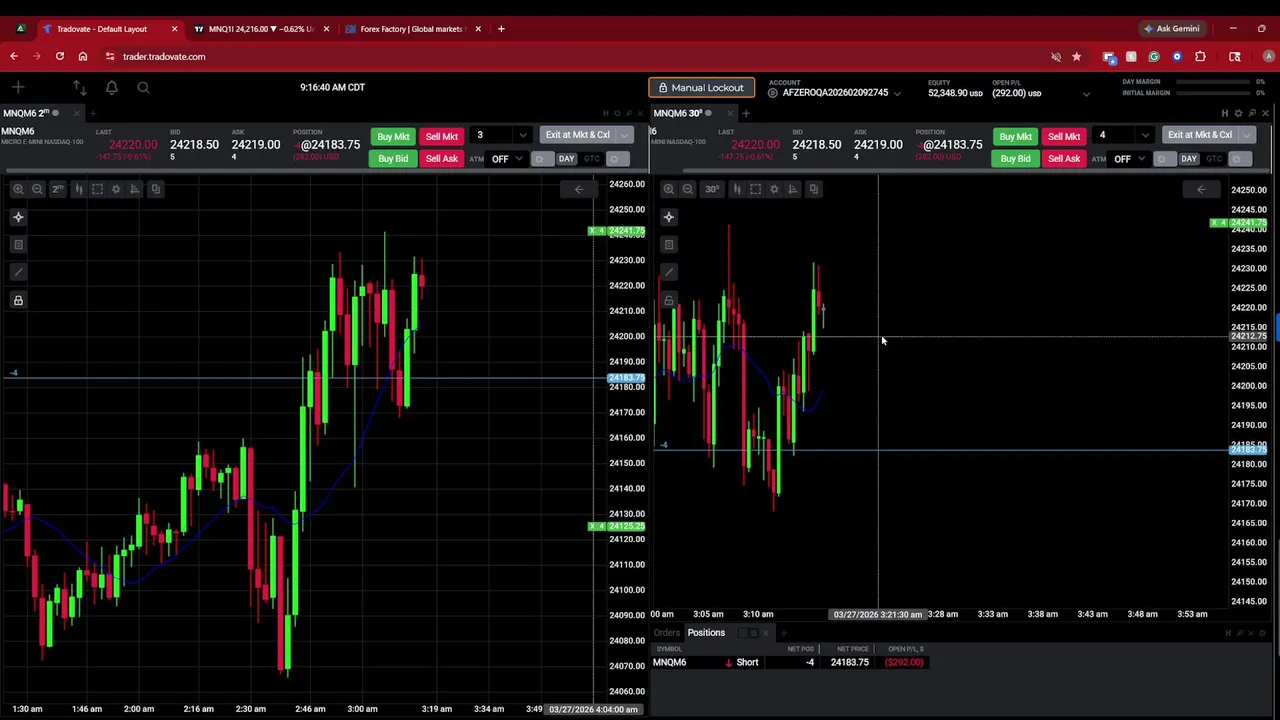Zoom out on the left 2m chart
The width and height of the screenshot is (1280, 720).
pyautogui.click(x=37, y=189)
